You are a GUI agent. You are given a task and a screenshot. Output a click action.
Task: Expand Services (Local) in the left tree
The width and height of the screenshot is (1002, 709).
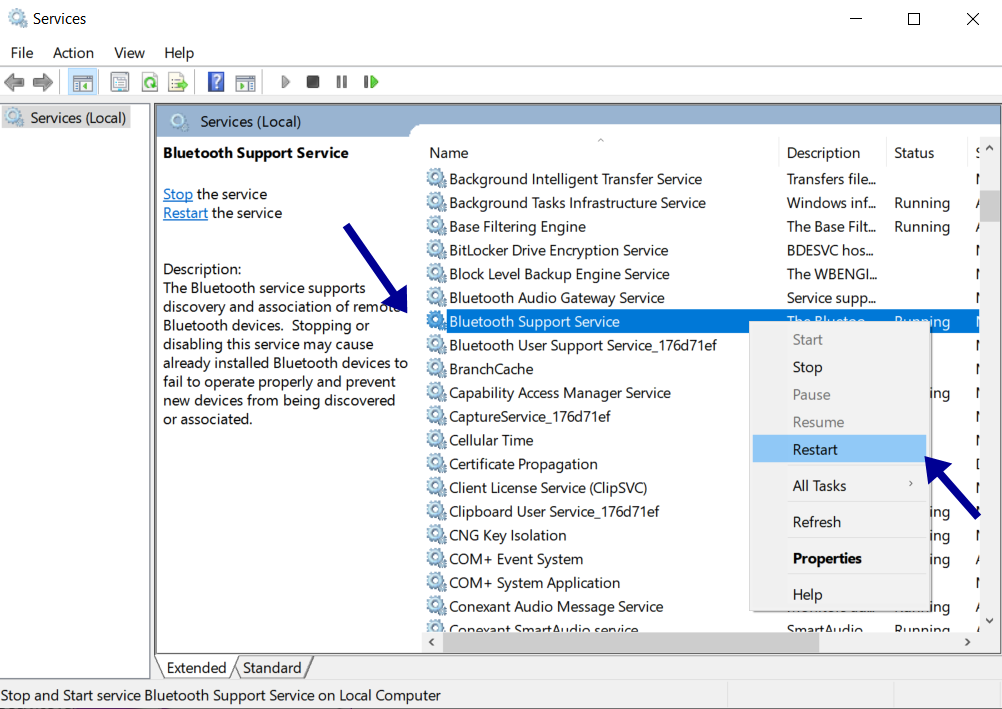(75, 117)
